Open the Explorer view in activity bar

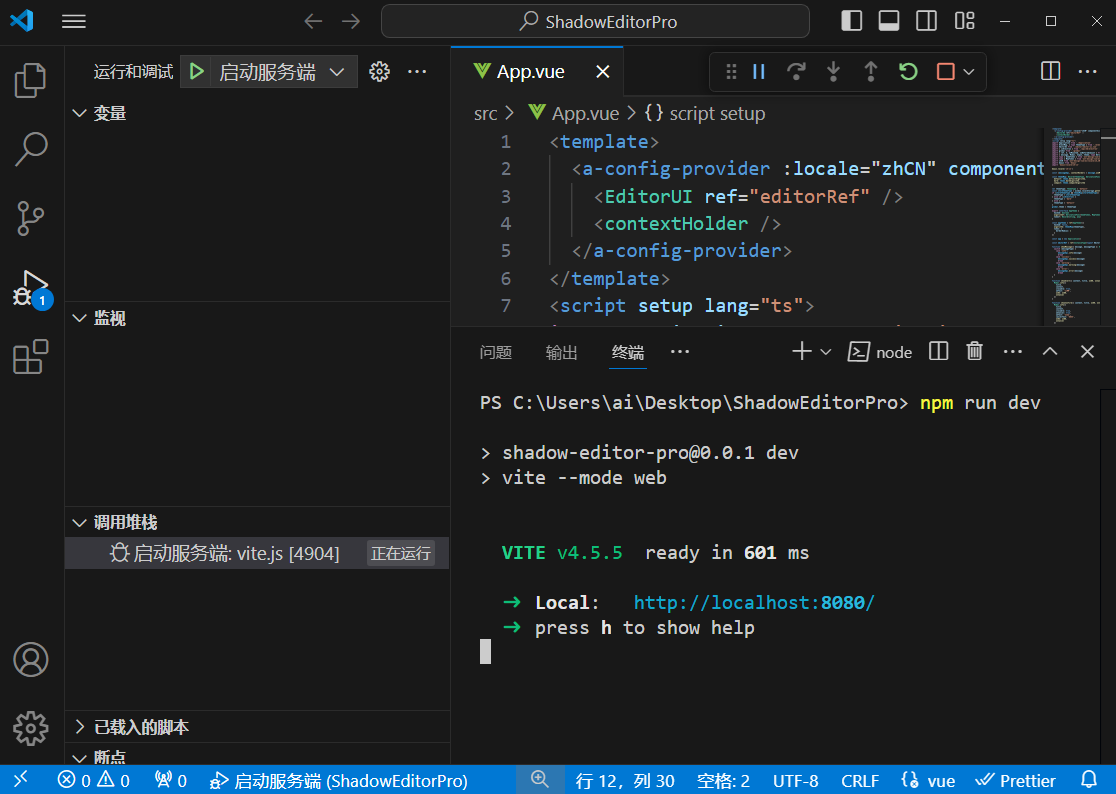pyautogui.click(x=31, y=81)
